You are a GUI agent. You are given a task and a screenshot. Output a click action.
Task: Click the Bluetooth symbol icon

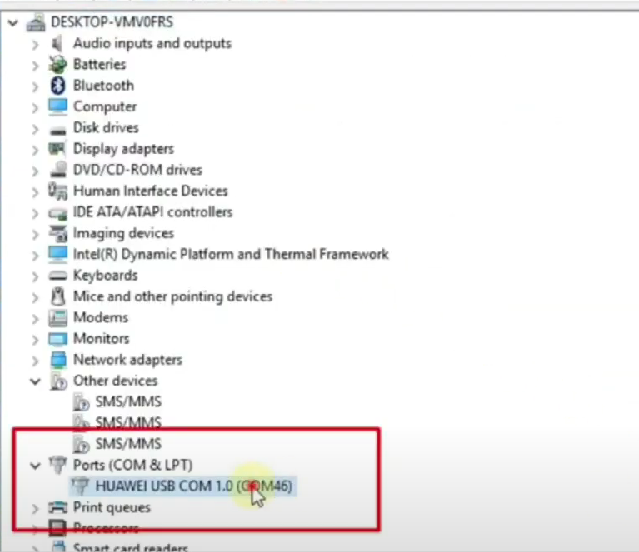57,86
